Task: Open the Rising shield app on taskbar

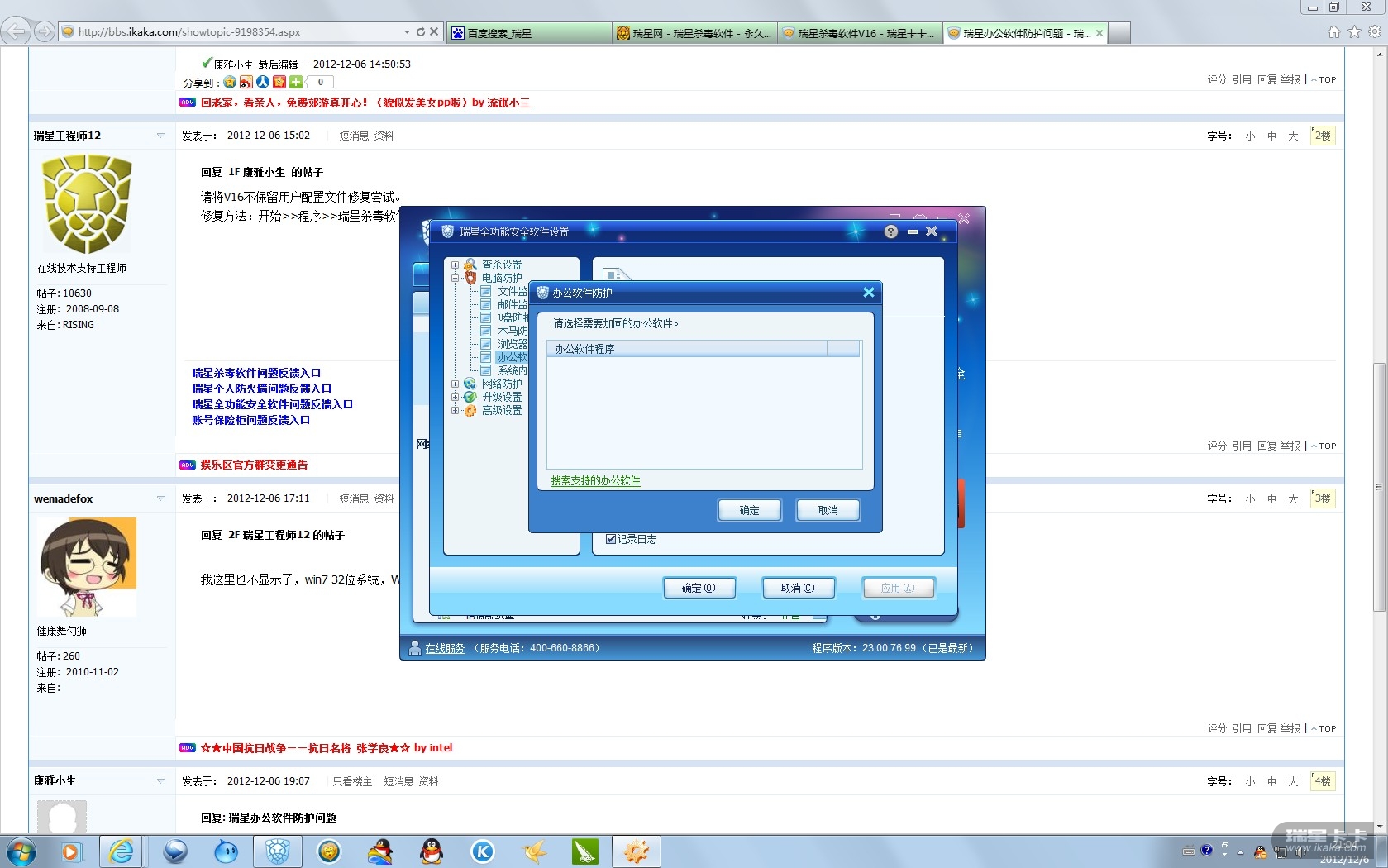Action: click(278, 851)
